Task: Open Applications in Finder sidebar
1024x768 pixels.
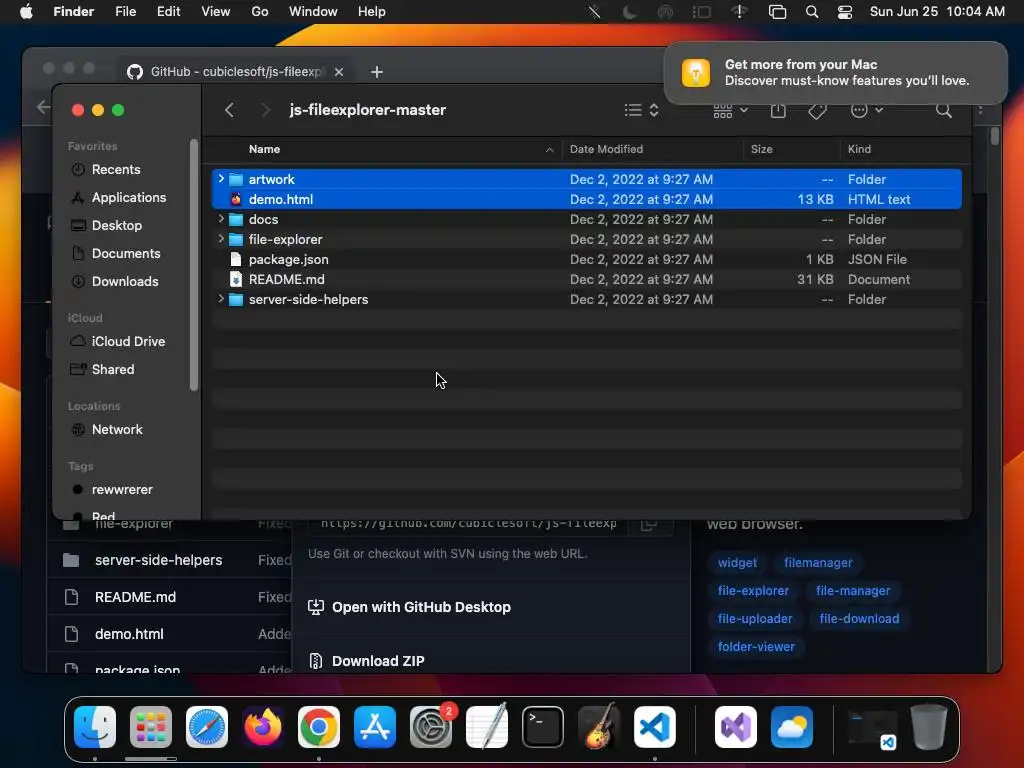Action: coord(129,197)
